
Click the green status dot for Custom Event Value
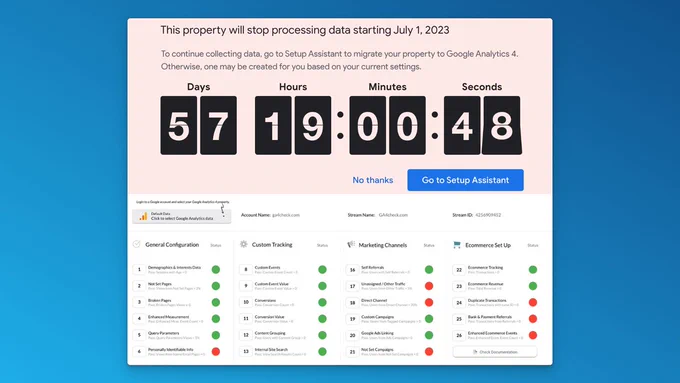point(322,286)
